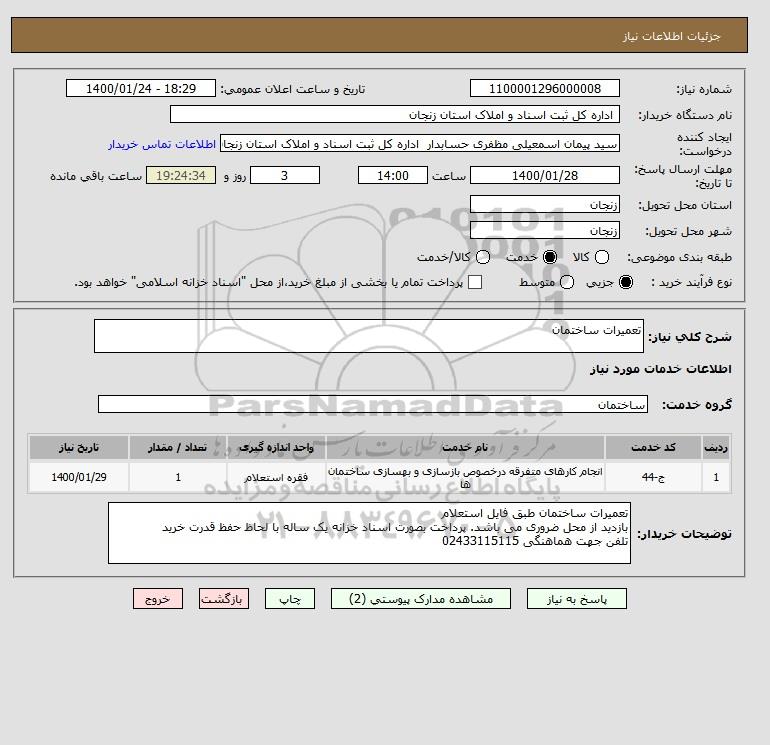
Task: Click the ساعت باقی مانده label
Action: [x=96, y=176]
